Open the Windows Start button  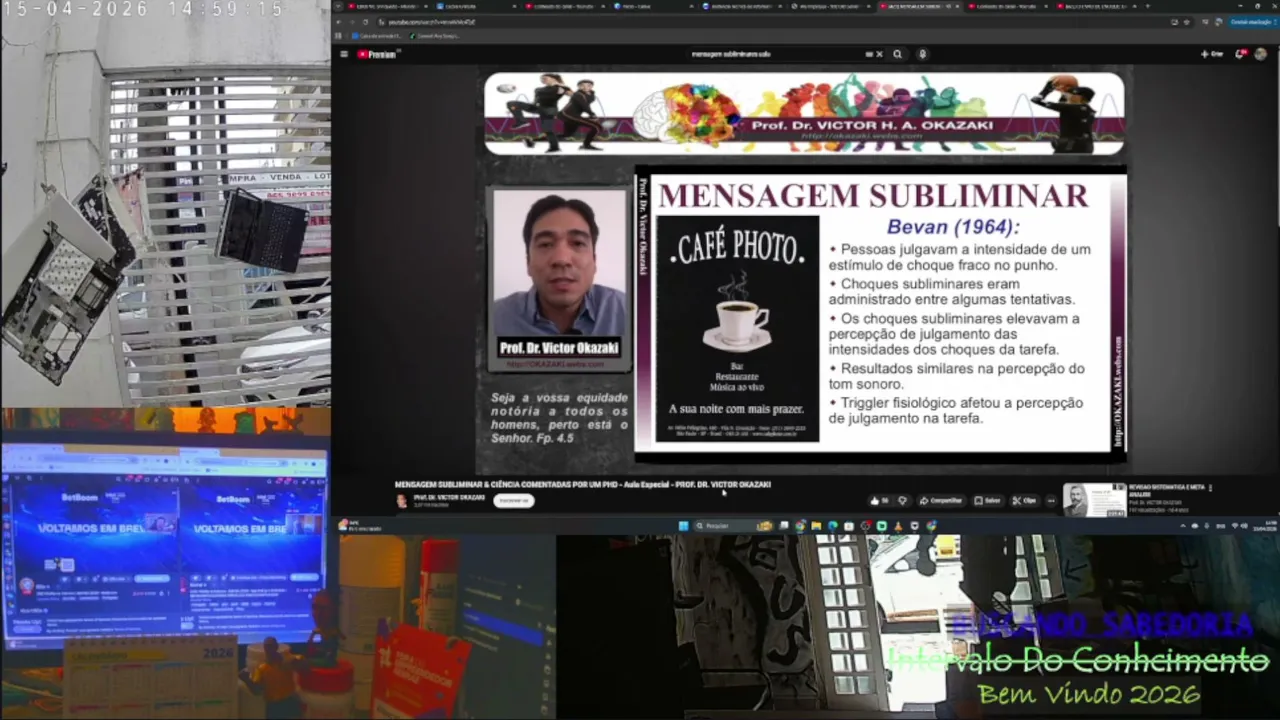pyautogui.click(x=684, y=525)
